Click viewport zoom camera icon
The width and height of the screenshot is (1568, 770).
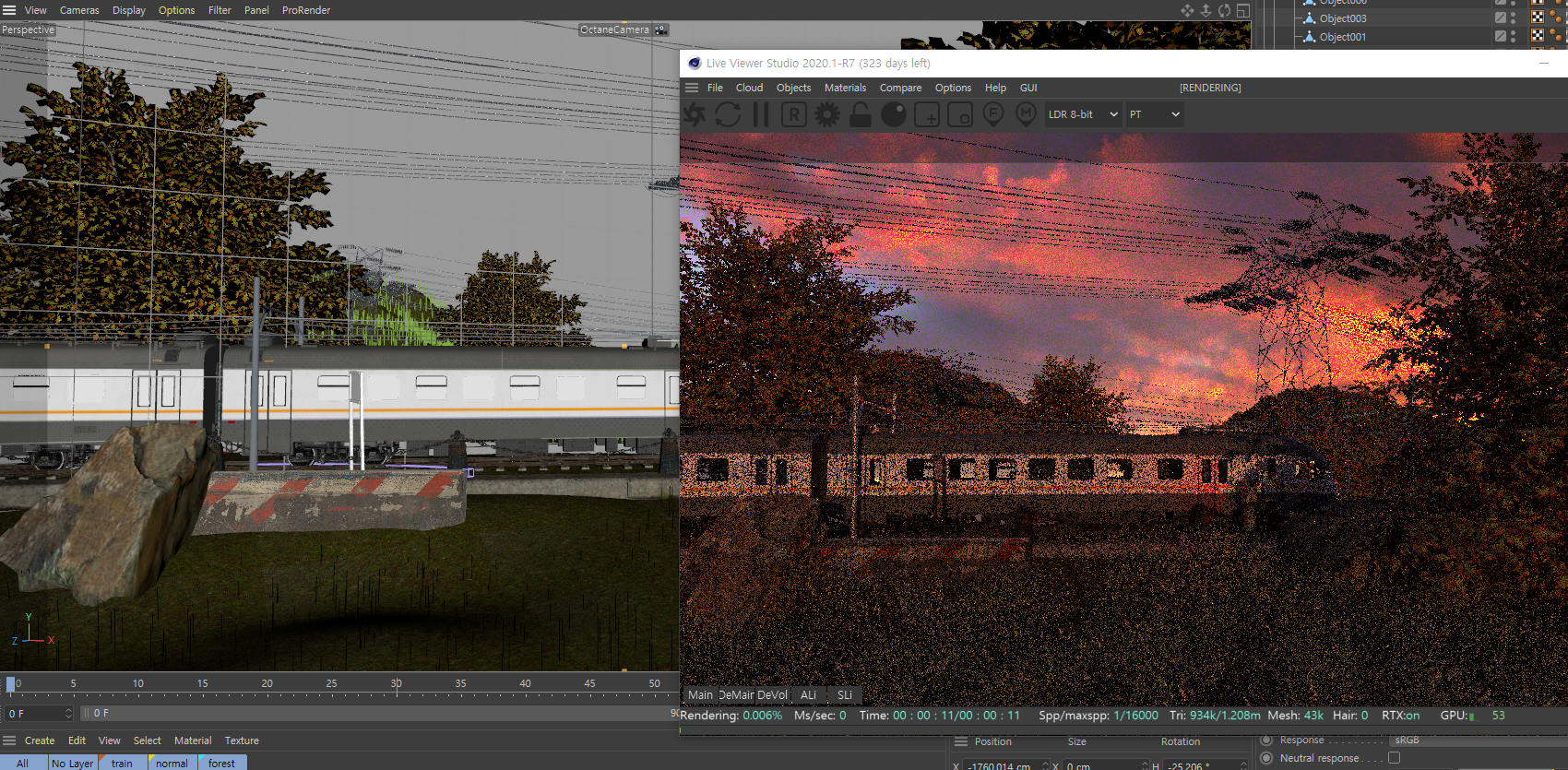tap(1206, 10)
